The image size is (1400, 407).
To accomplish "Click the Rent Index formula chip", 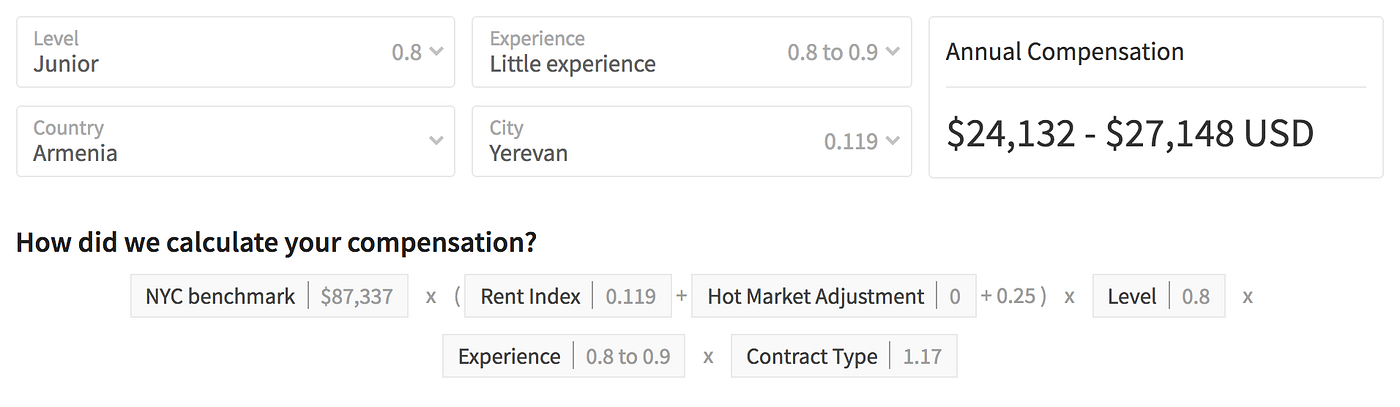I will [568, 297].
